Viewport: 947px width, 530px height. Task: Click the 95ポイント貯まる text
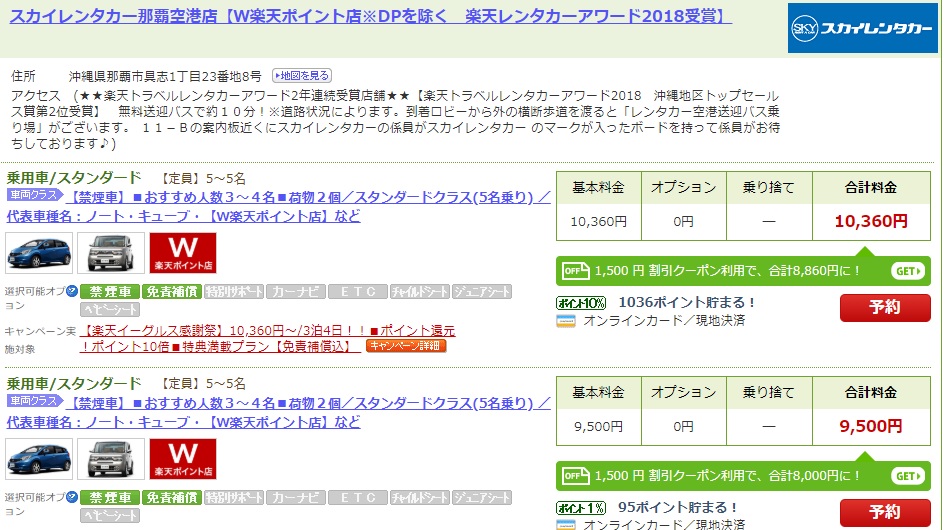(678, 507)
